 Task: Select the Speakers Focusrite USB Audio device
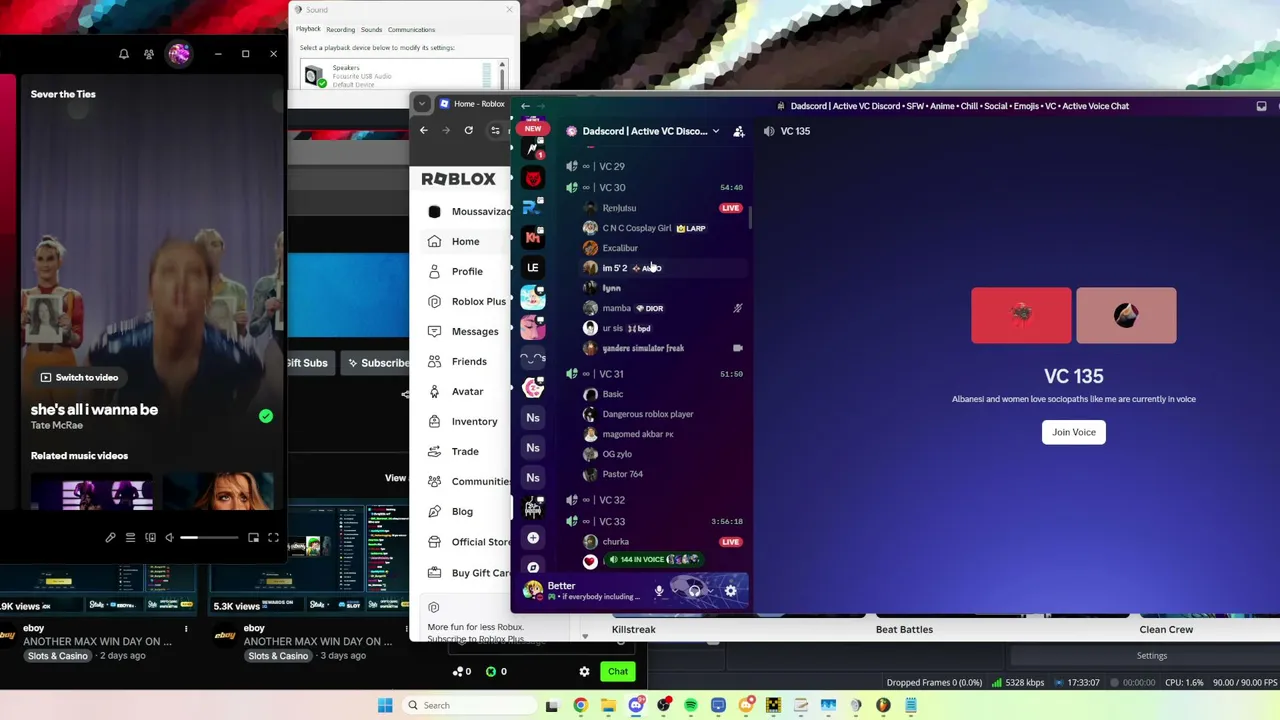[x=398, y=75]
